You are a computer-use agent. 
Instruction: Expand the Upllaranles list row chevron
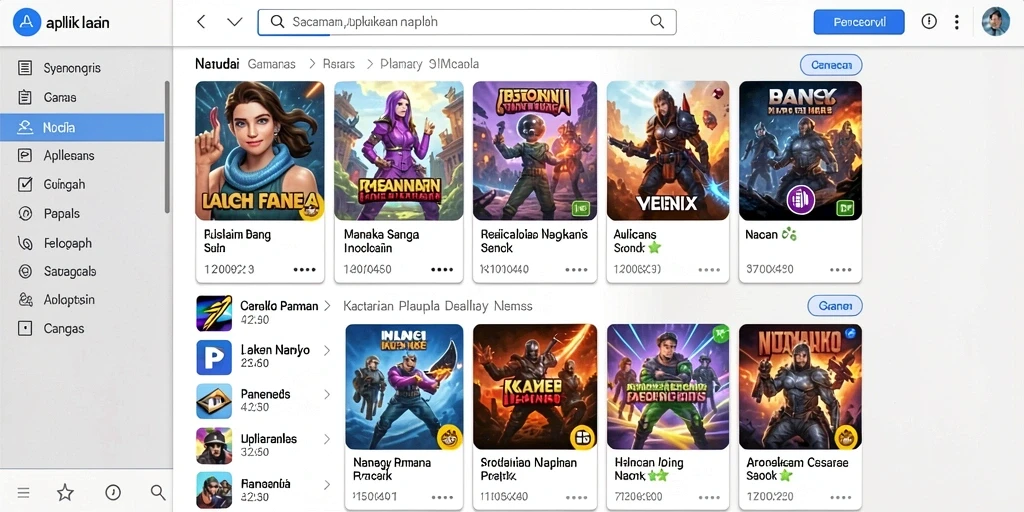tap(327, 440)
